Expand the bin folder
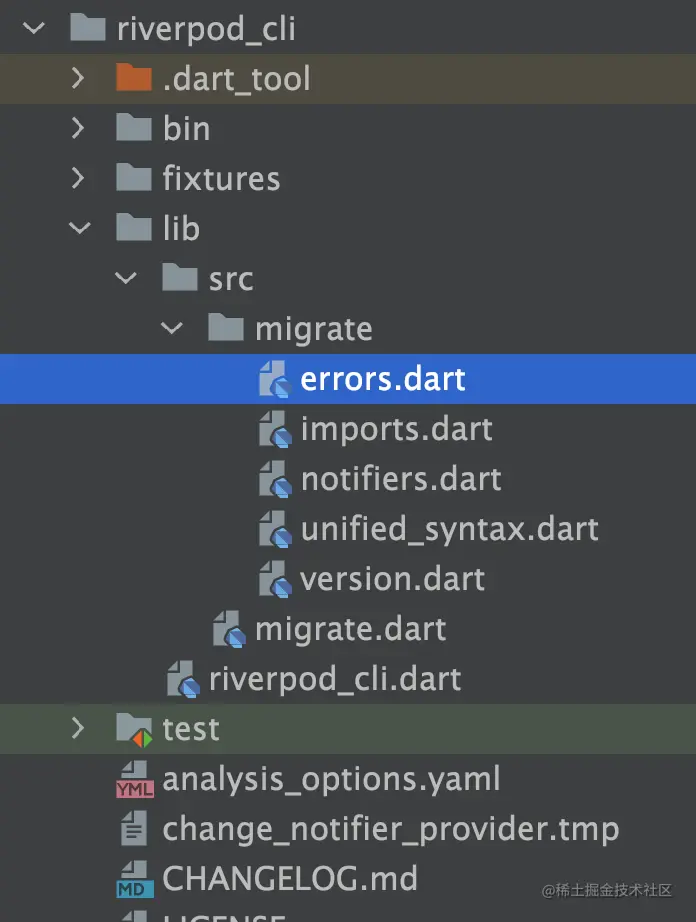Screen dimensions: 696x922 (79, 128)
